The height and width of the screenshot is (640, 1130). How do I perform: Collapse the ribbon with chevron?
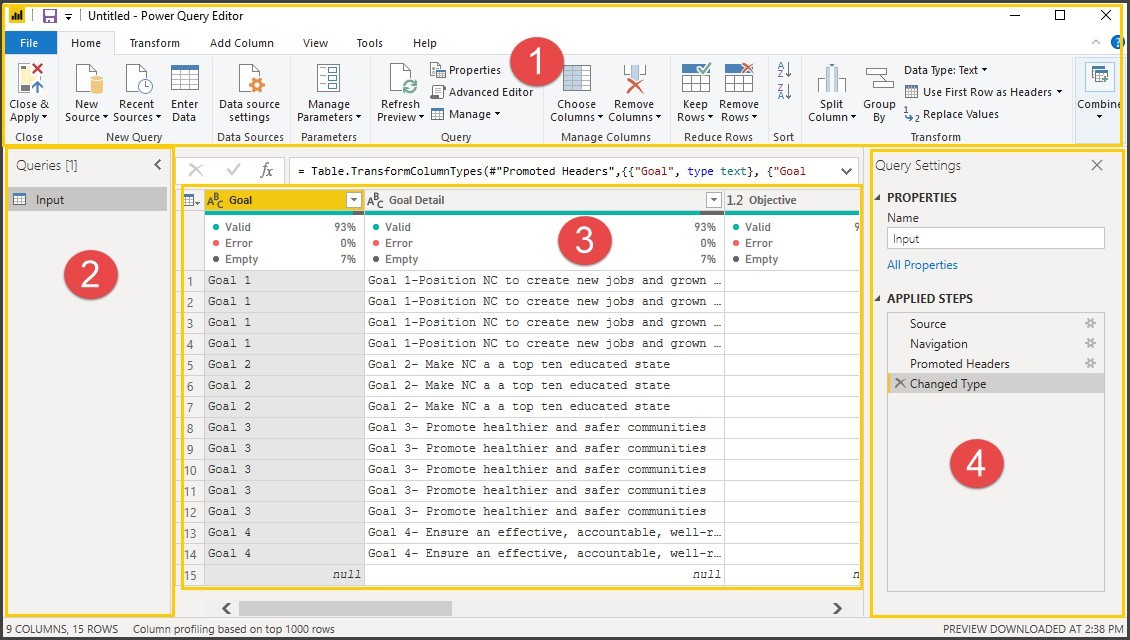1095,43
